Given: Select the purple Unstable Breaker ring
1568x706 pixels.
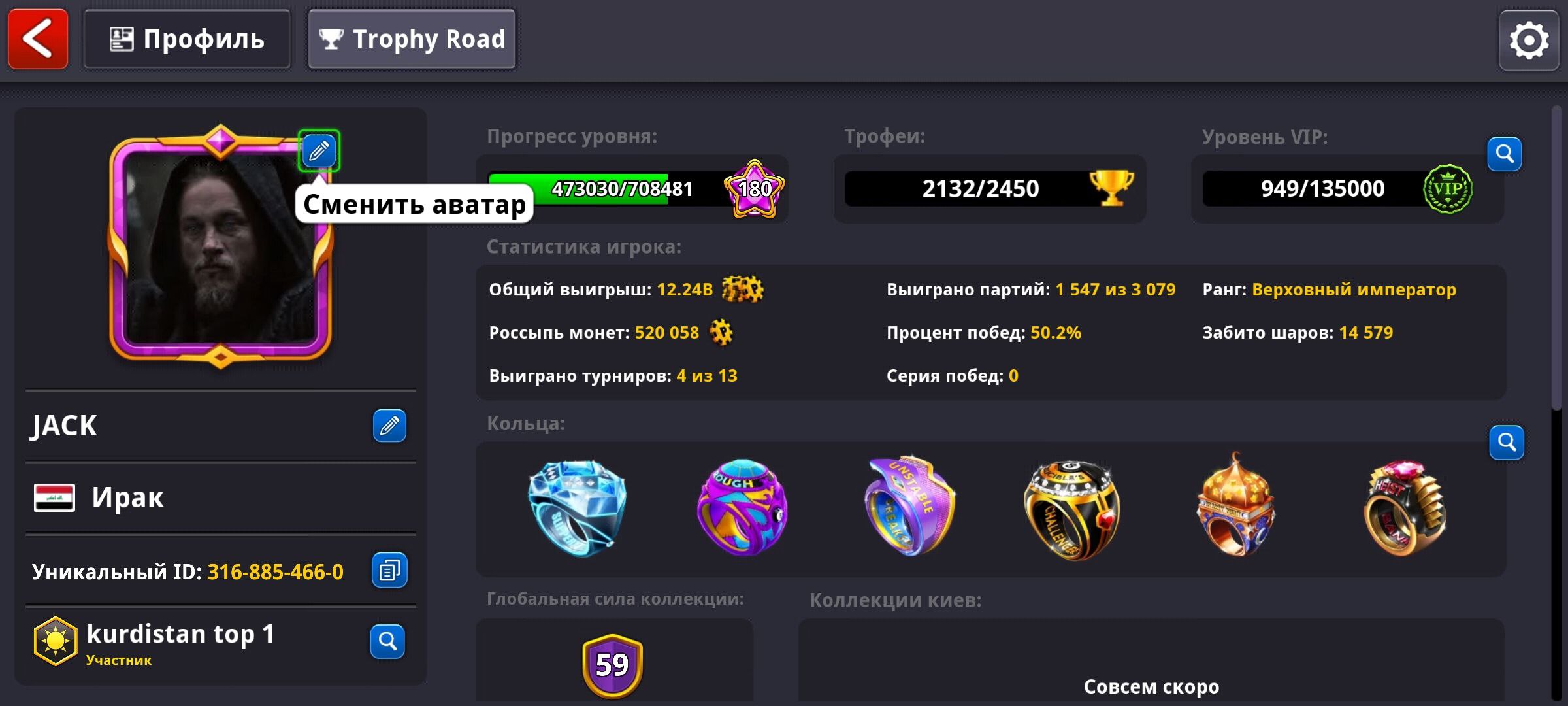Looking at the screenshot, I should tap(911, 506).
